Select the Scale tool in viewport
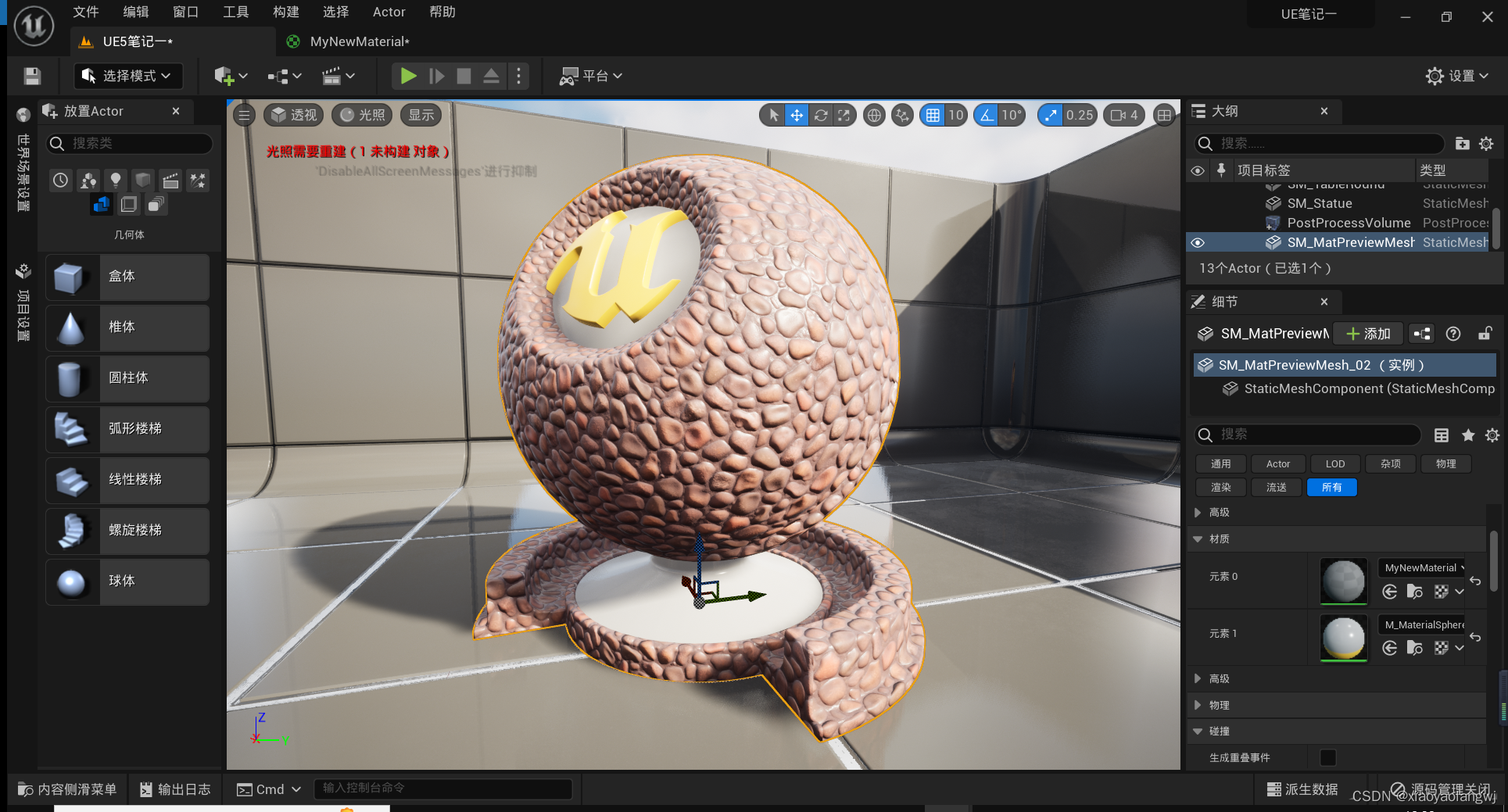1508x812 pixels. (x=844, y=116)
